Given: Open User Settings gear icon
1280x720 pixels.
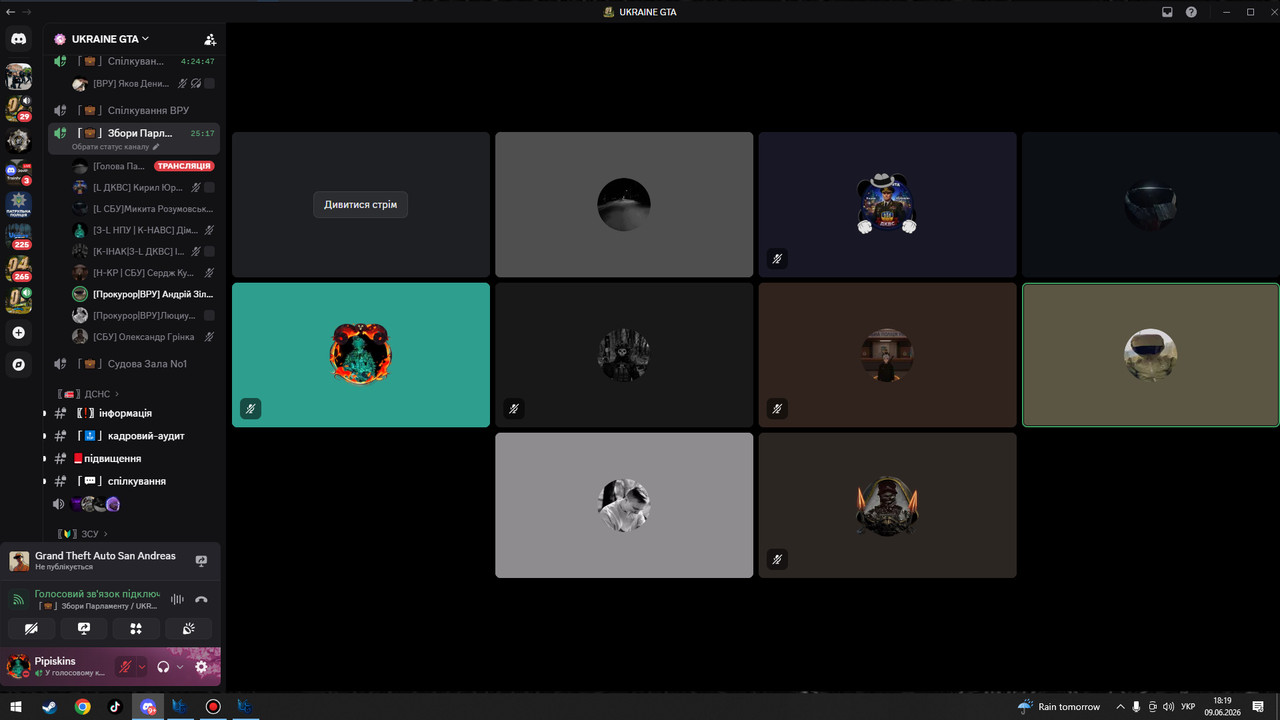Looking at the screenshot, I should point(201,667).
